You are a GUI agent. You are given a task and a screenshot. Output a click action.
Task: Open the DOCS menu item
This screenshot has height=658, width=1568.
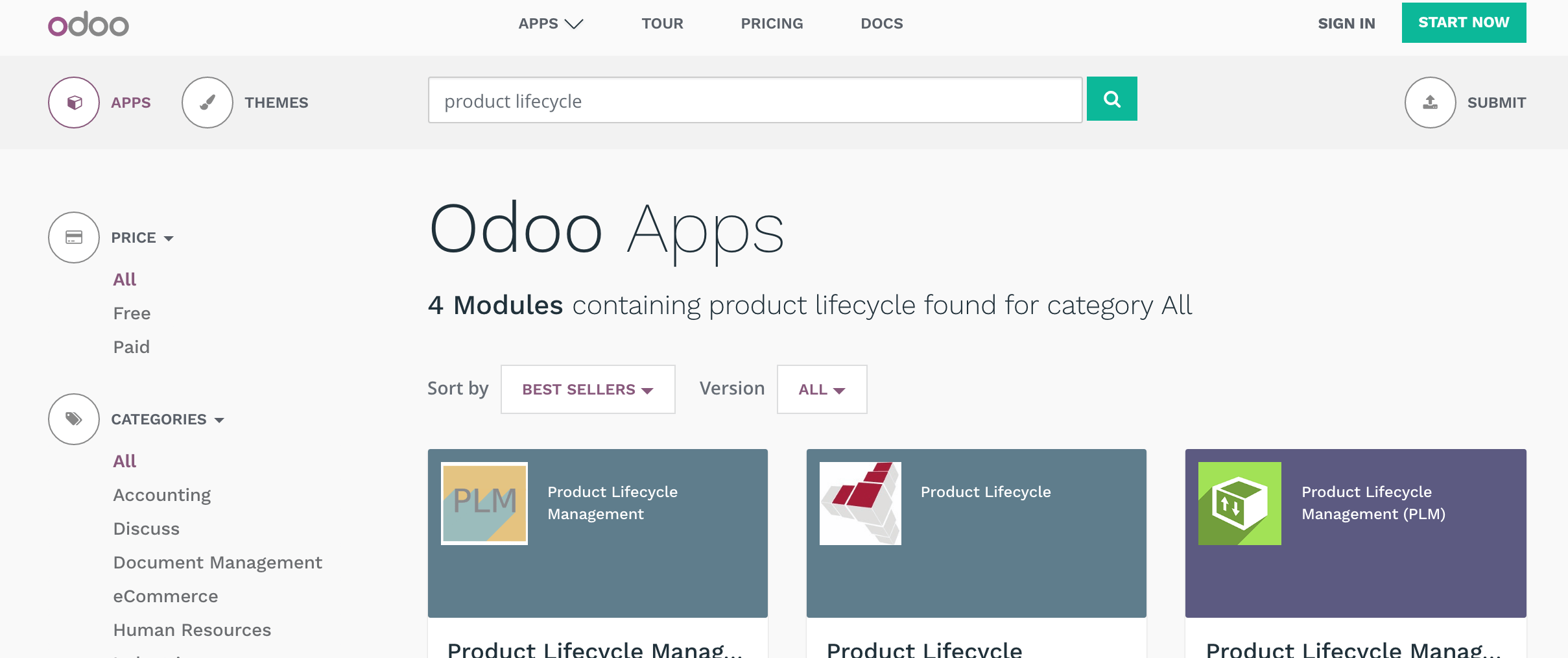(881, 23)
